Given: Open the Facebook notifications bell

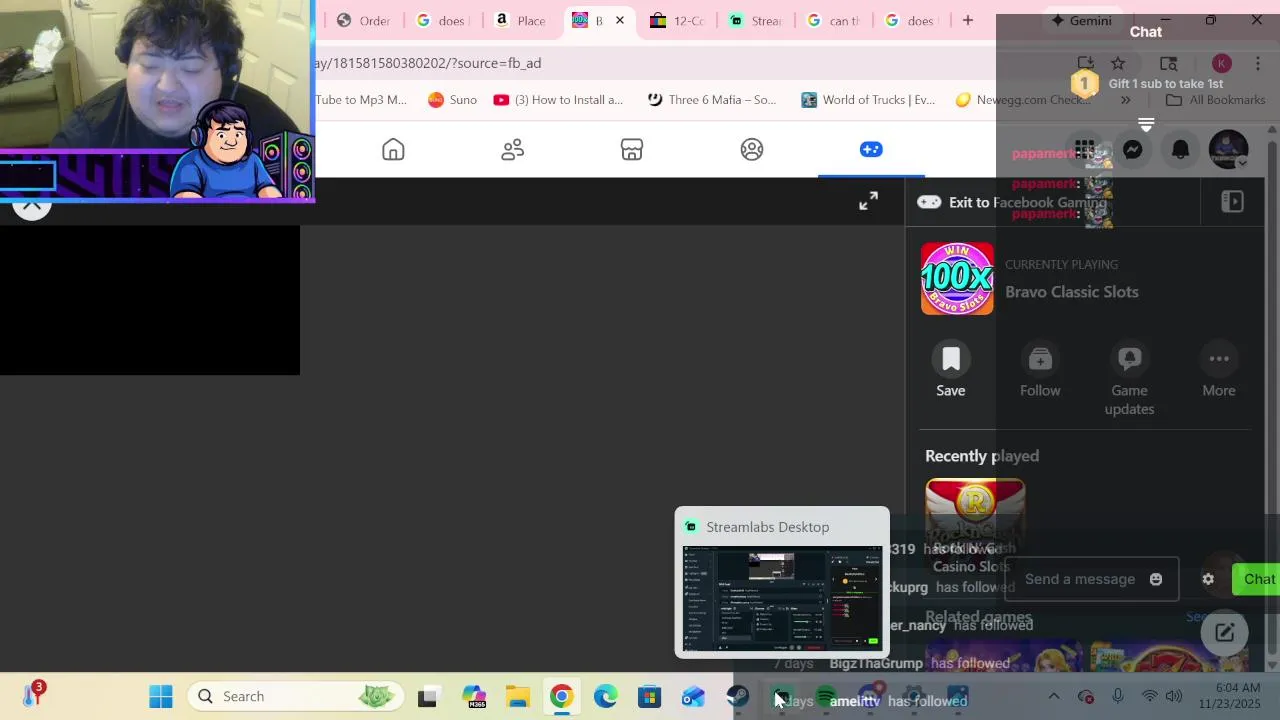Looking at the screenshot, I should [x=1181, y=150].
